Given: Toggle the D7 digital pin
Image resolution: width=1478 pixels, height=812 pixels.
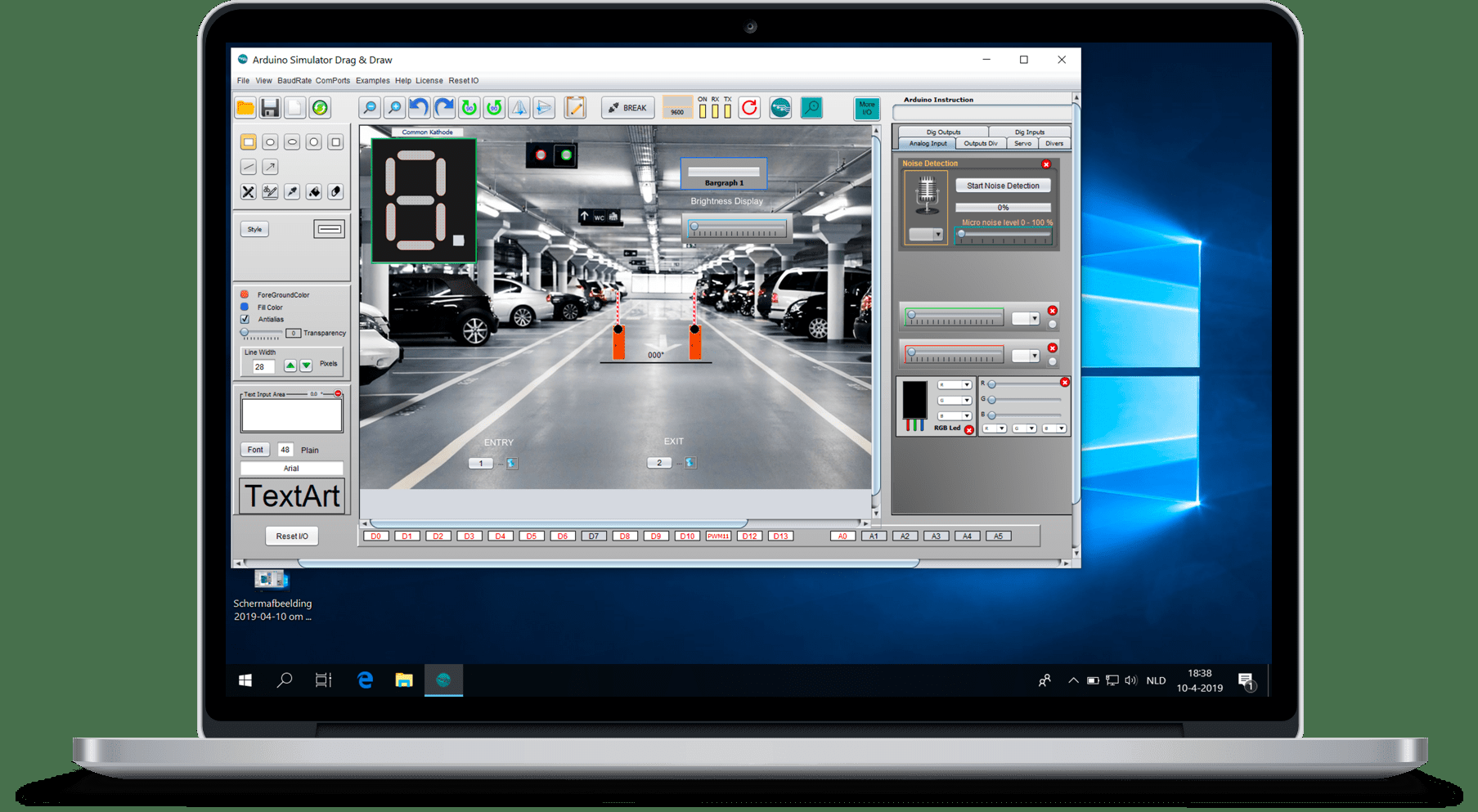Looking at the screenshot, I should click(x=594, y=536).
